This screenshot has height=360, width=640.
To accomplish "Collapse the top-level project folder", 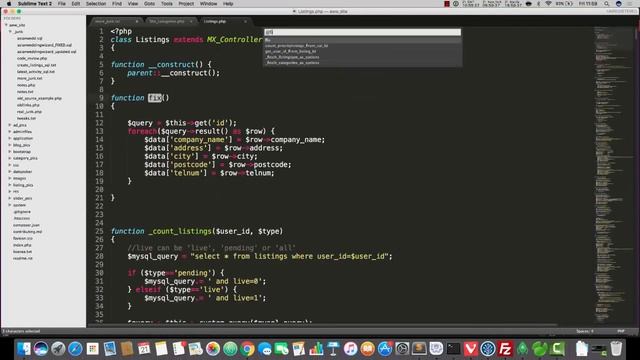I will coord(7,25).
